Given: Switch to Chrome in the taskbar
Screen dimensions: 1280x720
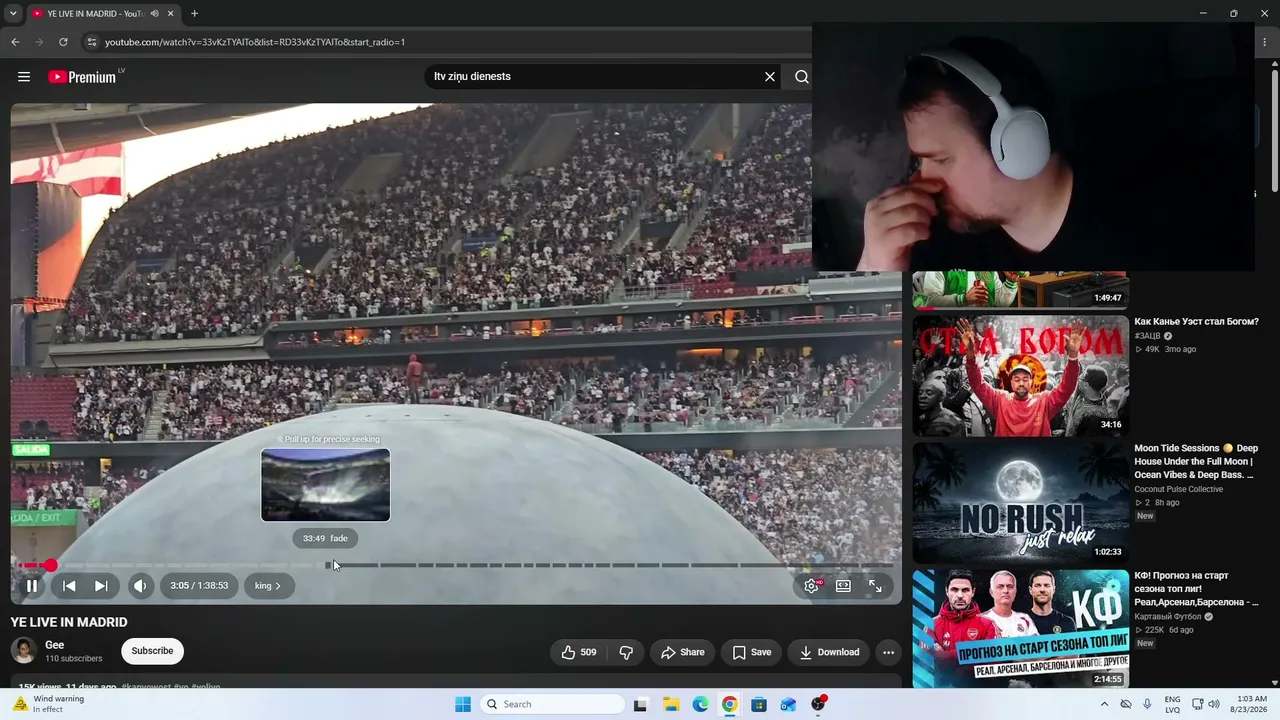Looking at the screenshot, I should [x=730, y=704].
